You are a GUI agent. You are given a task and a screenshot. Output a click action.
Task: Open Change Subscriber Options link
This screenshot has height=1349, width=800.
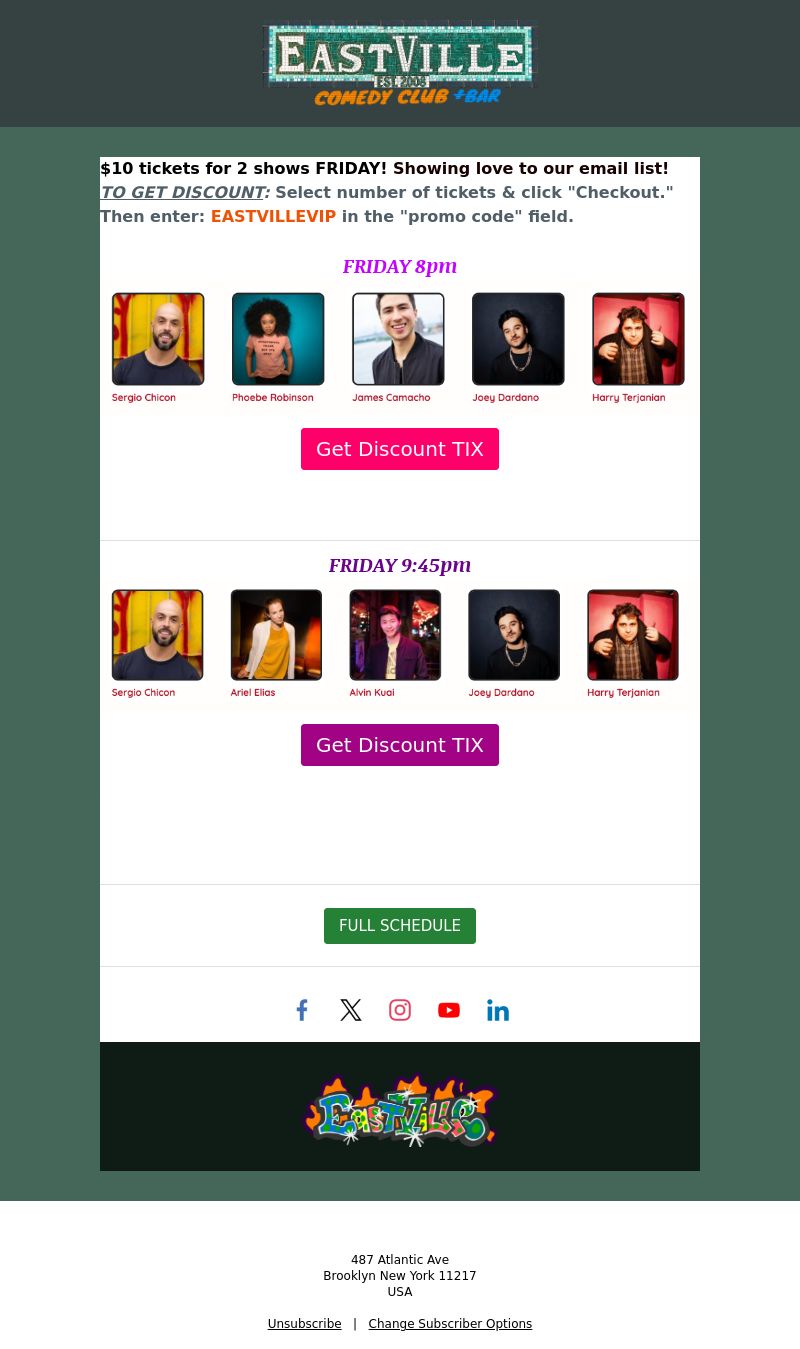coord(450,1324)
